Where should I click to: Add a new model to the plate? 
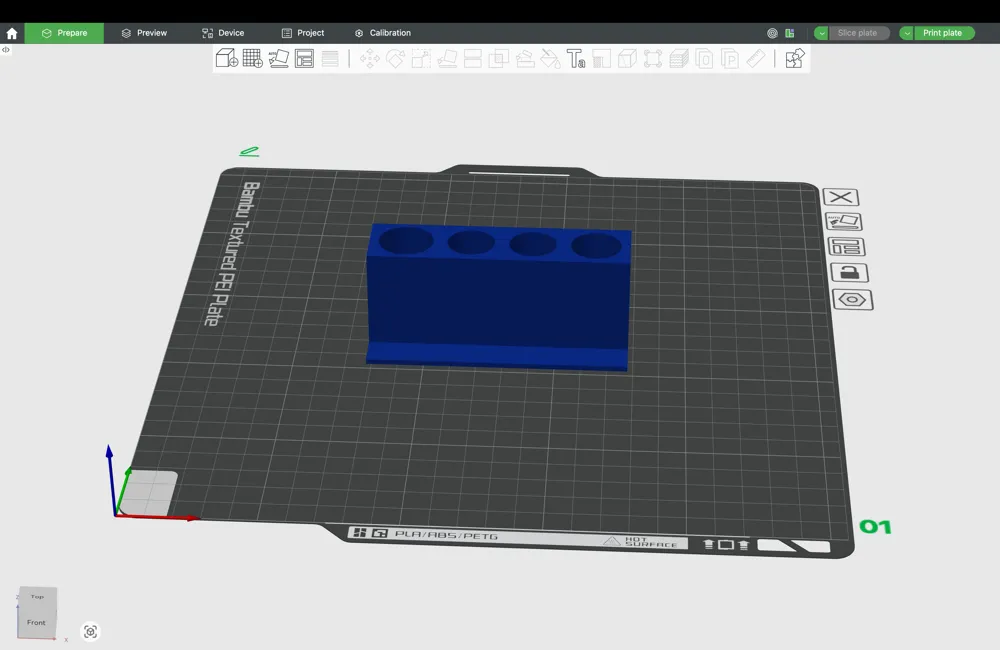226,58
